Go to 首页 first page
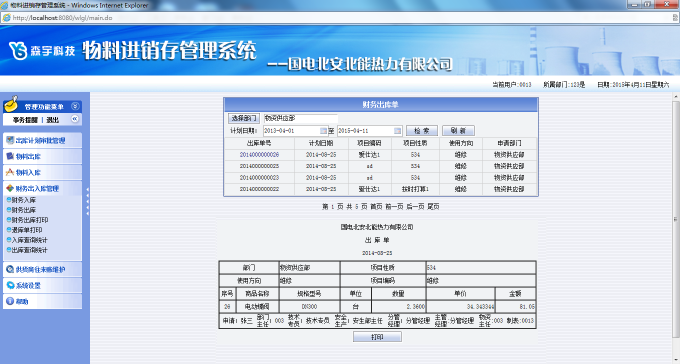 tap(376, 207)
